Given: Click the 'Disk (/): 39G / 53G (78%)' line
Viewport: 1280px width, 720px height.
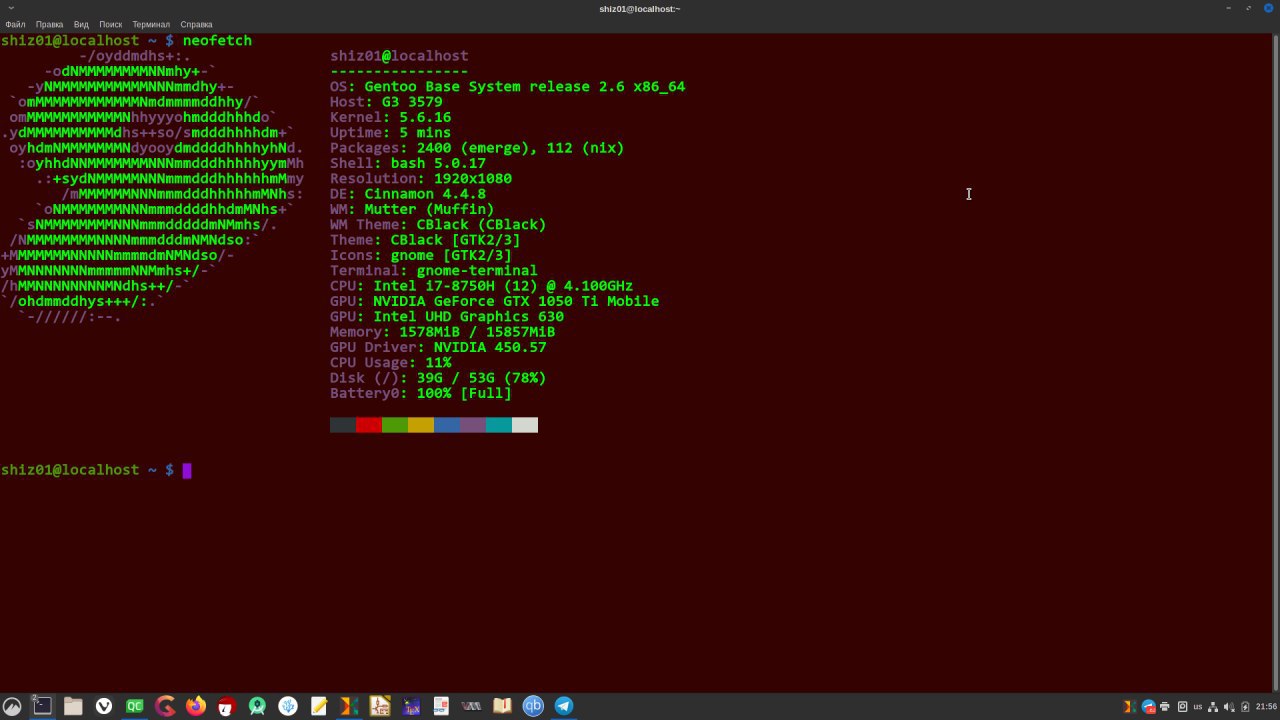Looking at the screenshot, I should (x=438, y=378).
